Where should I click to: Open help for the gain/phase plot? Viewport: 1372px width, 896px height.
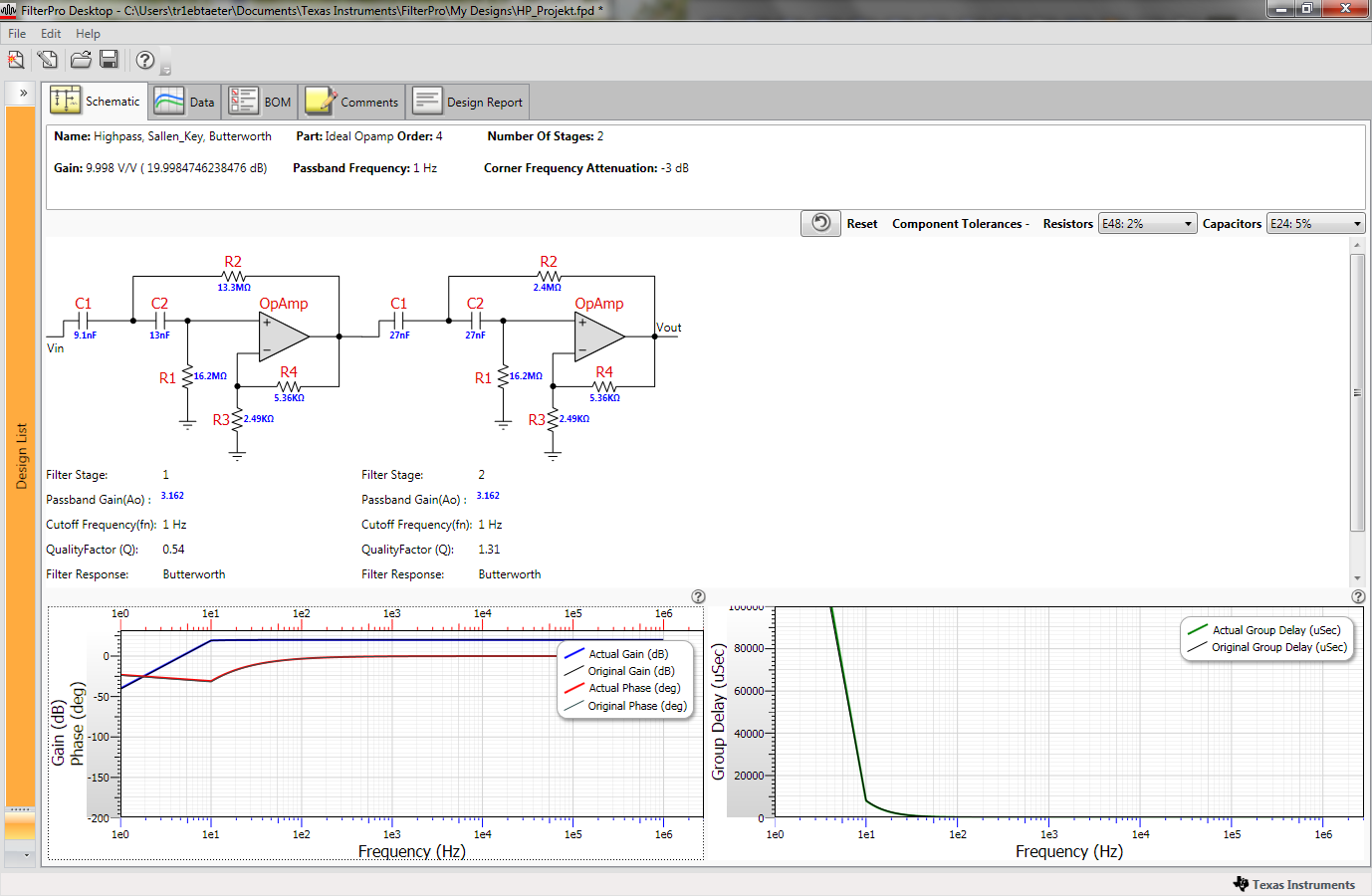click(698, 596)
